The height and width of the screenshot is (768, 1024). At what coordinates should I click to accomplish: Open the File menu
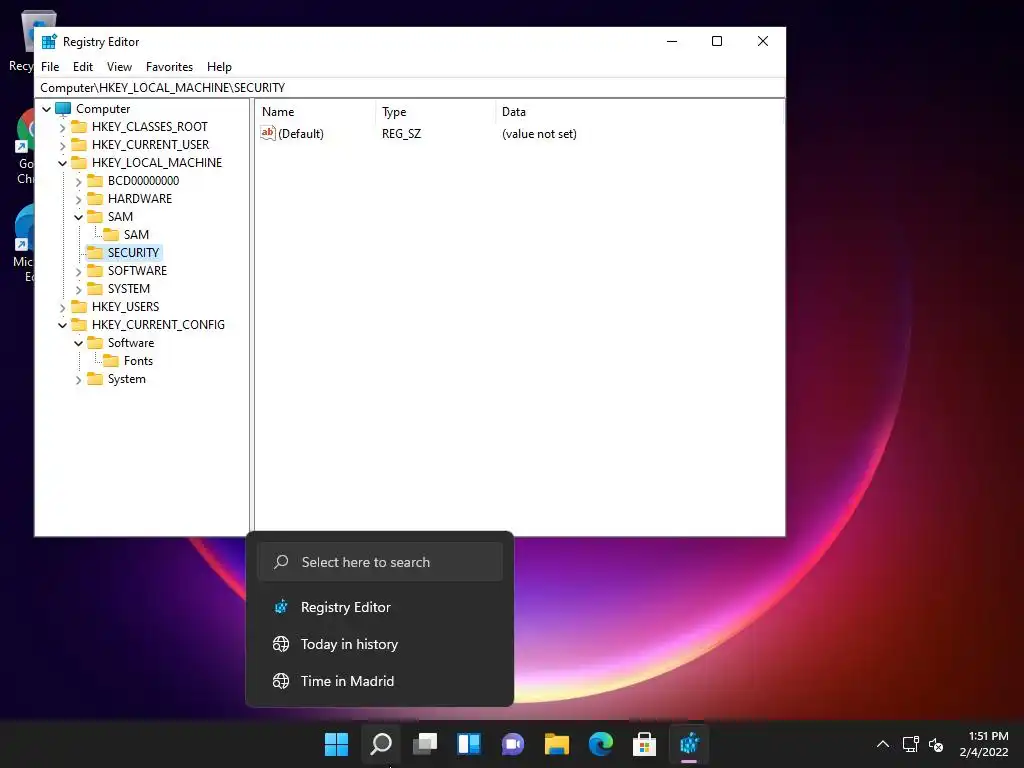pos(50,67)
